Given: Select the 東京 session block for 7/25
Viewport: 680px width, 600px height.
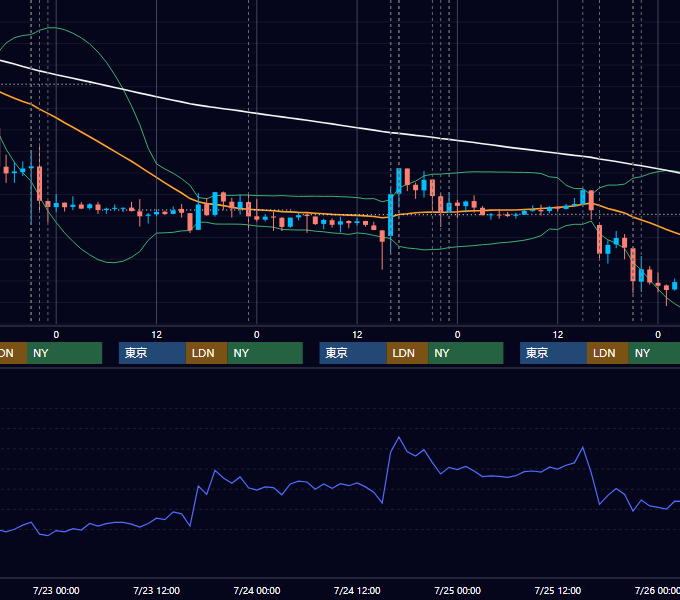Looking at the screenshot, I should pyautogui.click(x=553, y=353).
